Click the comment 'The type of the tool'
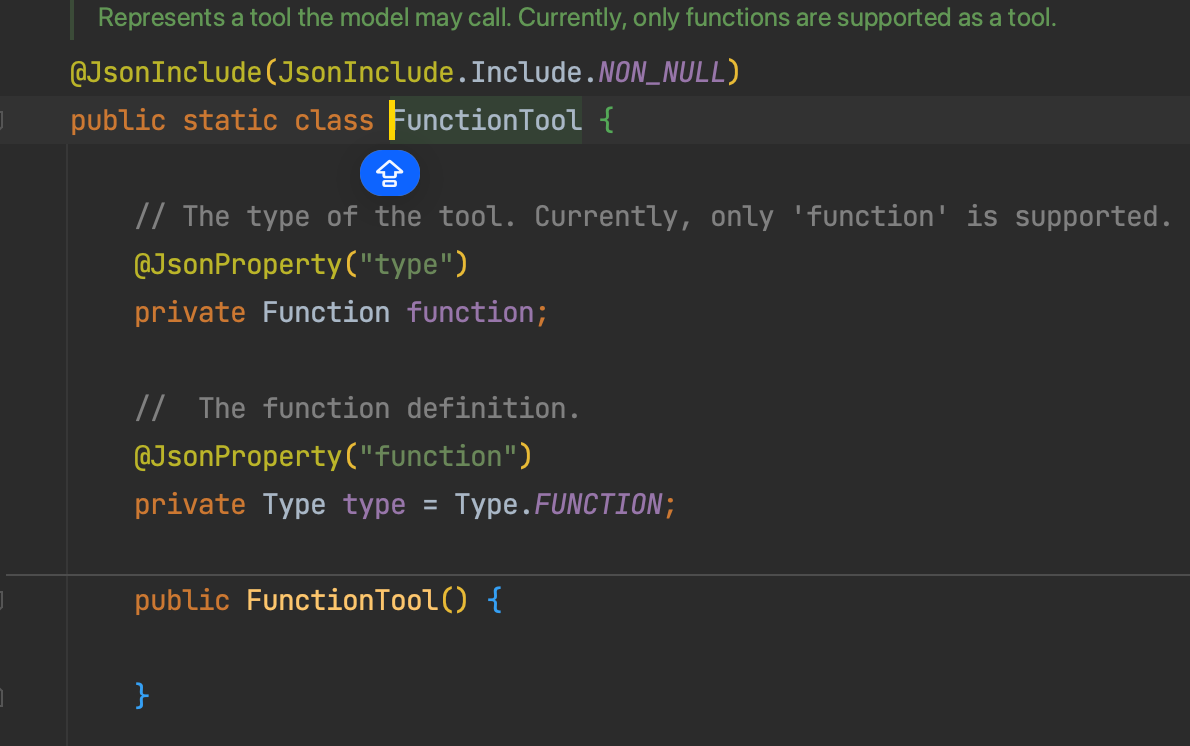The height and width of the screenshot is (746, 1190). click(653, 217)
